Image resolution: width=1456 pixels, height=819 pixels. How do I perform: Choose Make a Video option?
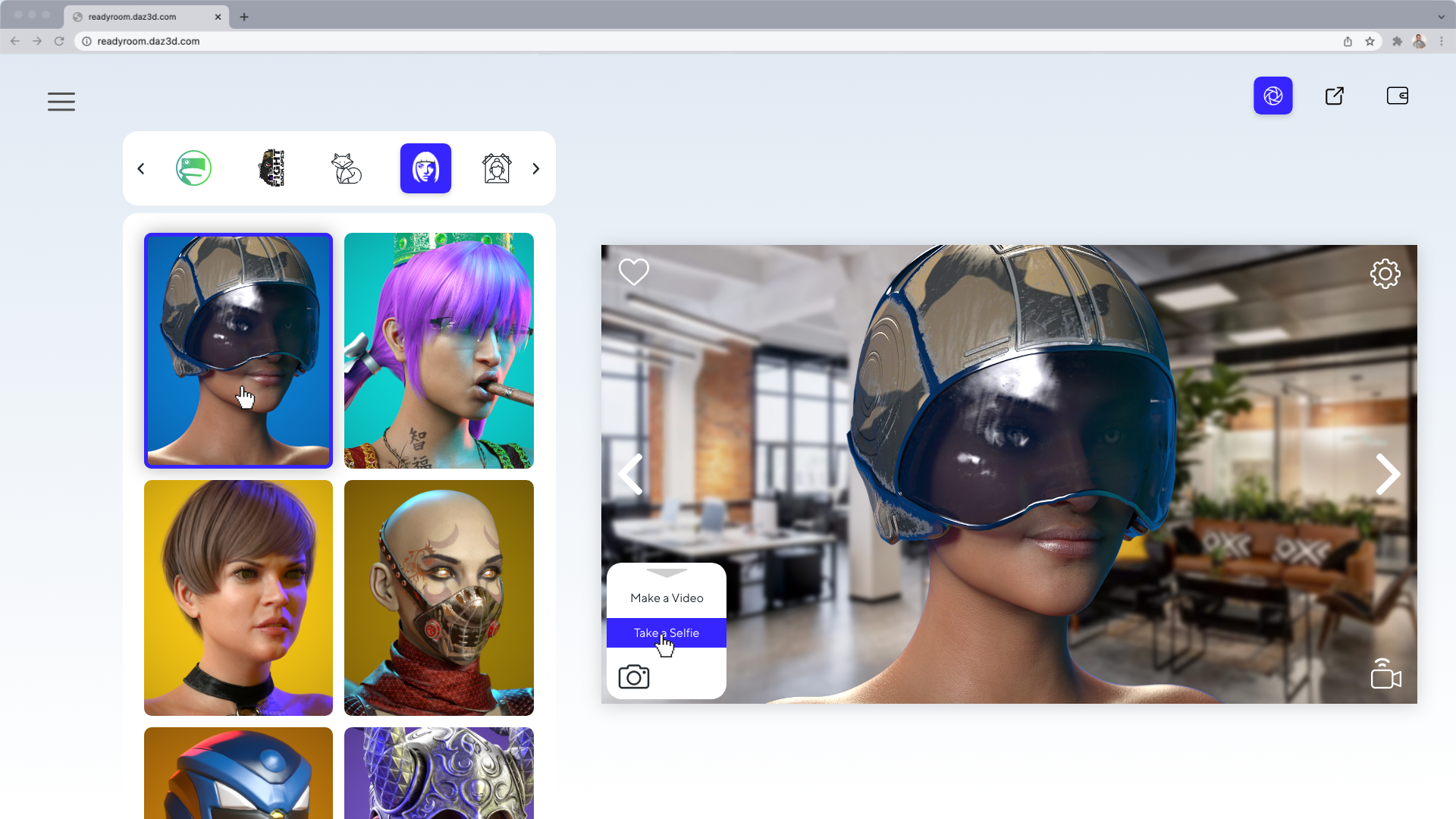[x=667, y=598]
